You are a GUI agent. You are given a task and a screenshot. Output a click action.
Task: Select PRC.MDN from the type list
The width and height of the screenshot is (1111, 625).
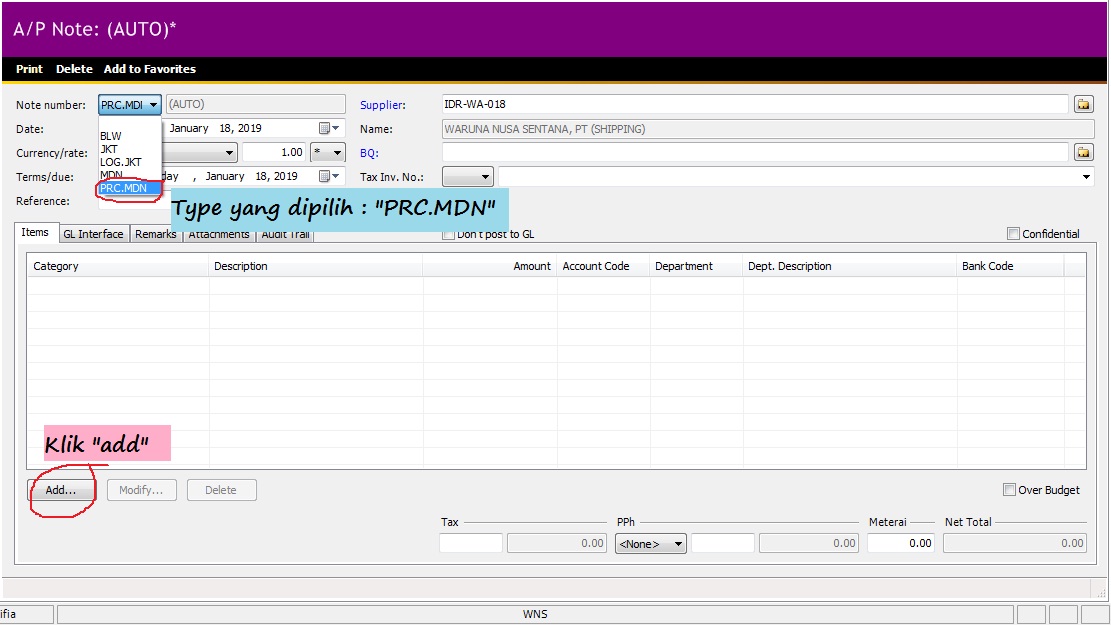124,188
